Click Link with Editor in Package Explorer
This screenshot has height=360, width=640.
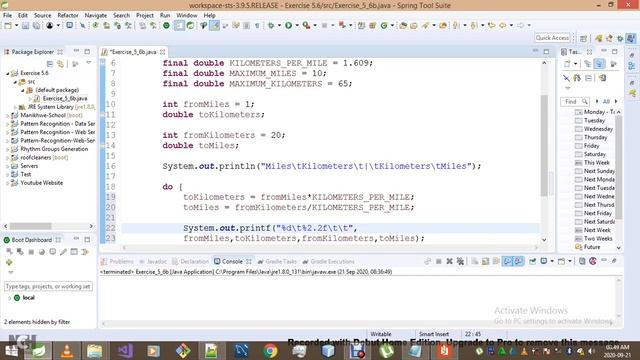click(60, 64)
